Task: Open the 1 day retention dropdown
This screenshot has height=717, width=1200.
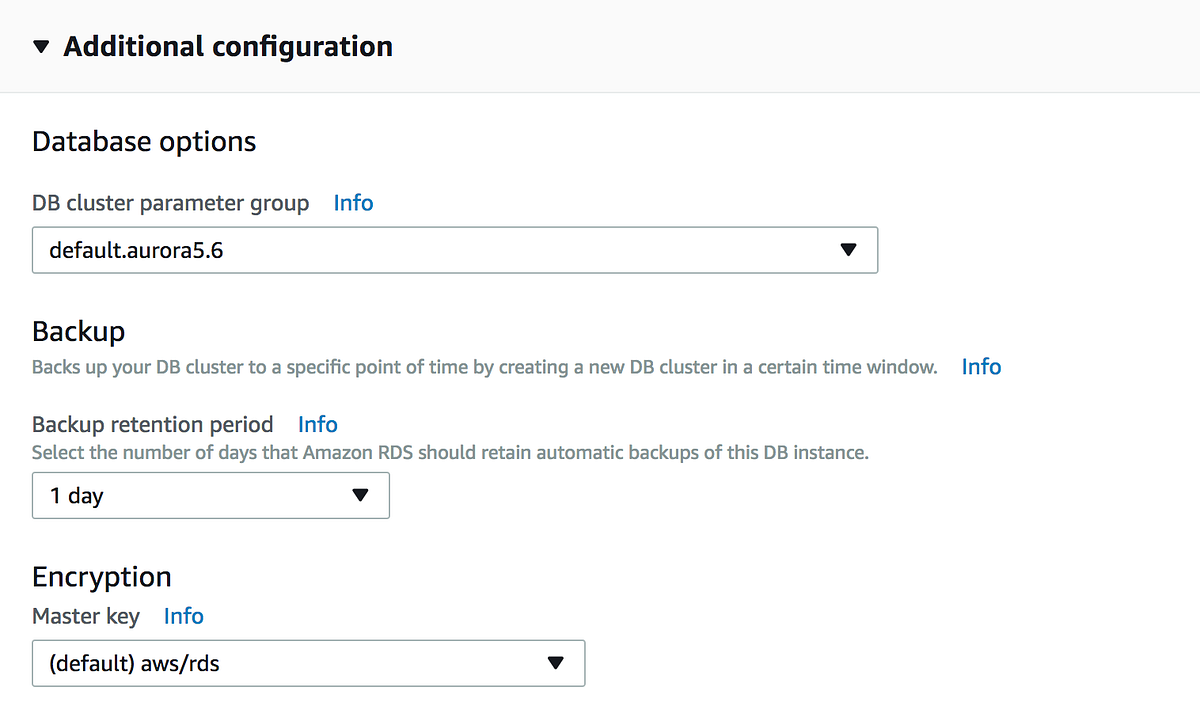Action: coord(210,495)
